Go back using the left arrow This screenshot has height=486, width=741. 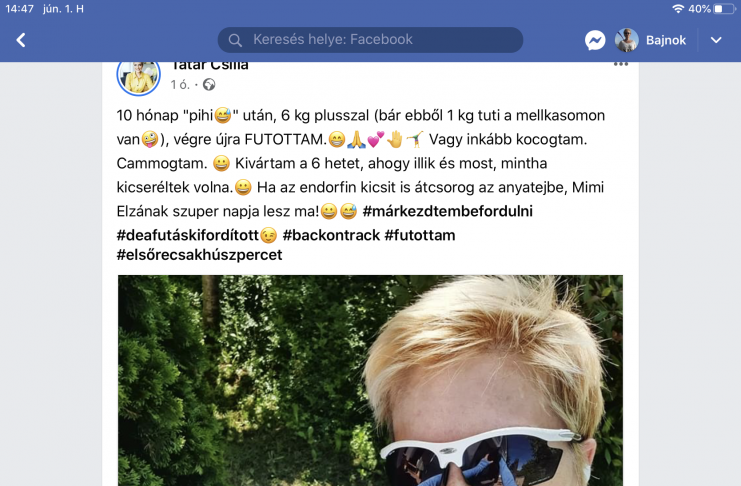[x=21, y=40]
